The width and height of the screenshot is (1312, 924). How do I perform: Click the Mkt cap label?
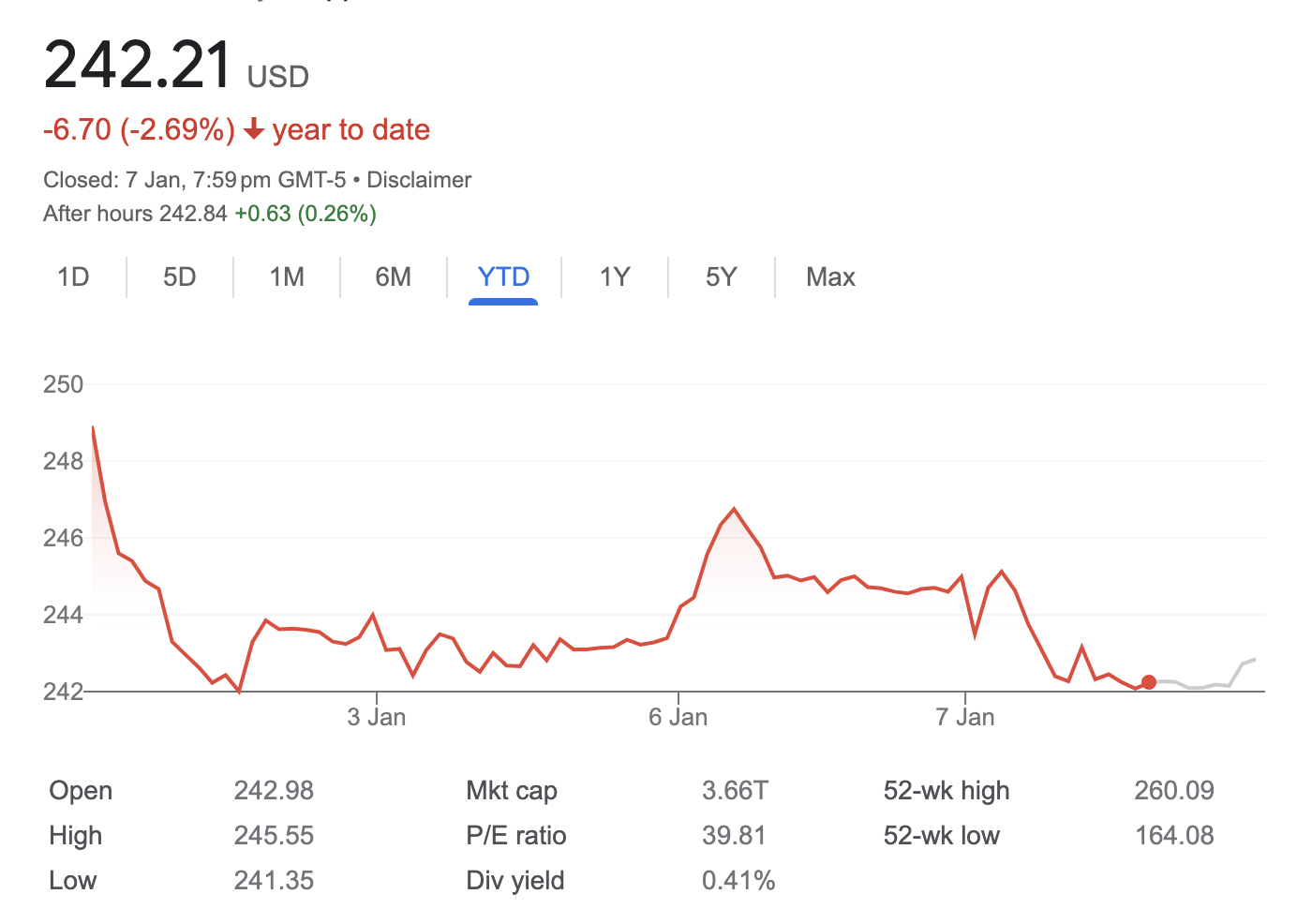(x=512, y=791)
